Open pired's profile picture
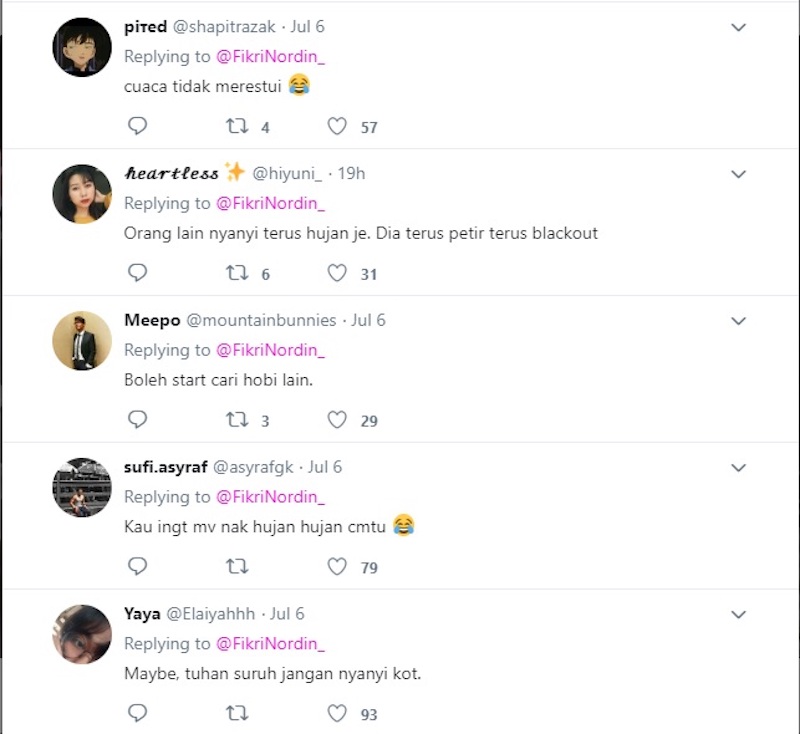800x734 pixels. 81,46
